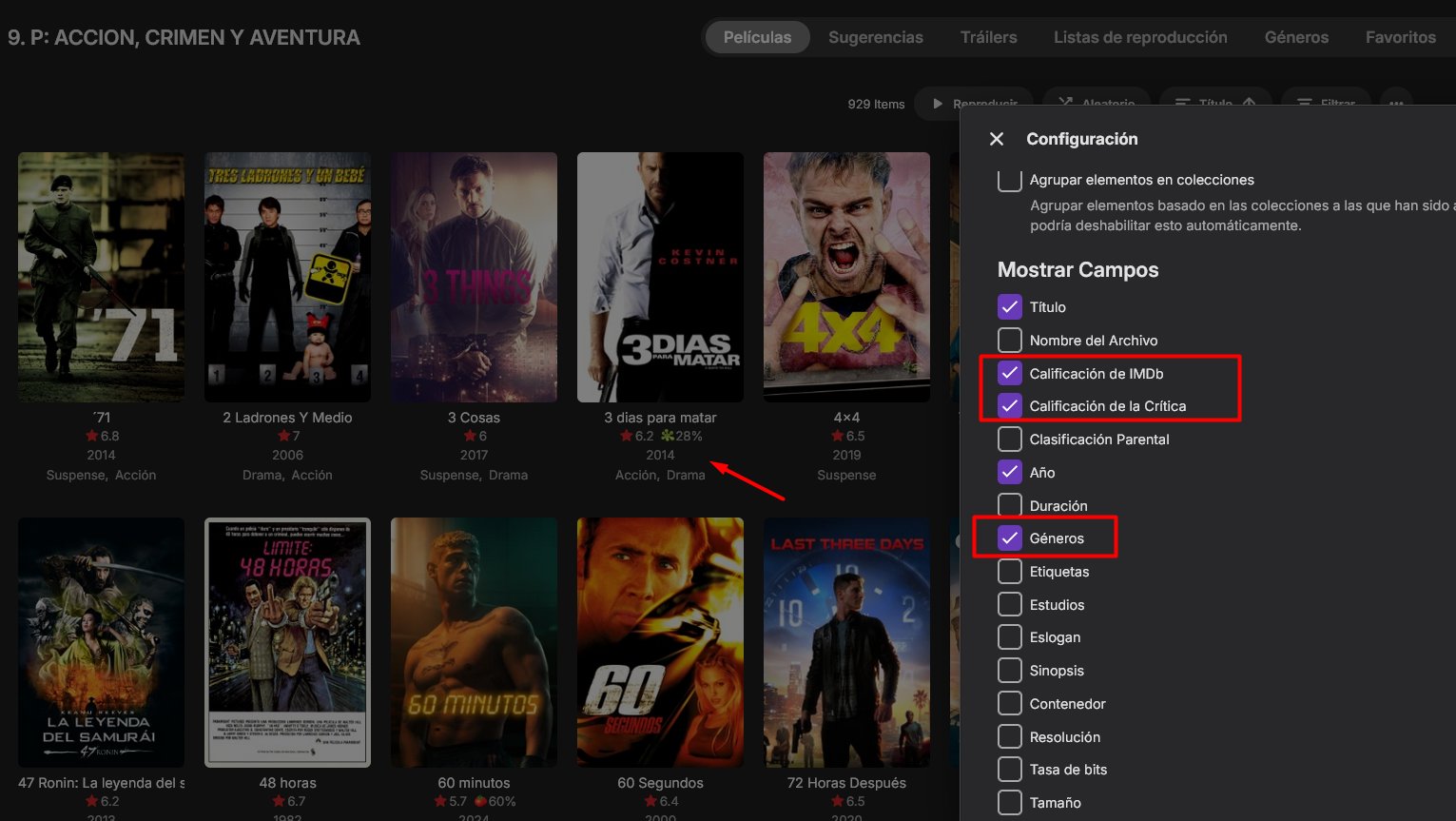Check Agrupar elementos en colecciones option
This screenshot has width=1456, height=821.
point(1010,180)
